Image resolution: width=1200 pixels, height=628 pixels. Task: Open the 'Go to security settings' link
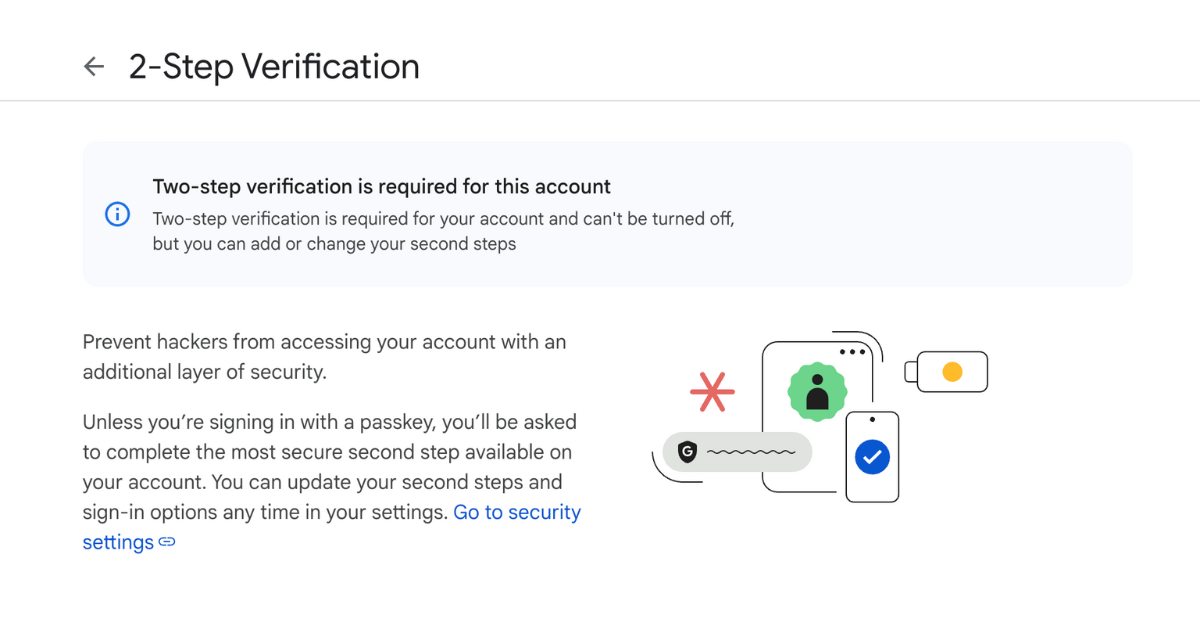[x=516, y=512]
